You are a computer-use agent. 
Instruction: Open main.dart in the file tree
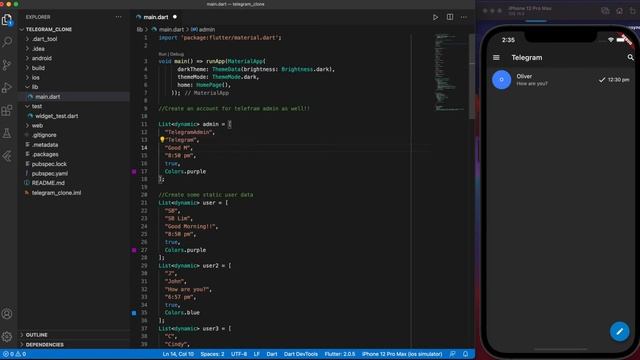[47, 97]
